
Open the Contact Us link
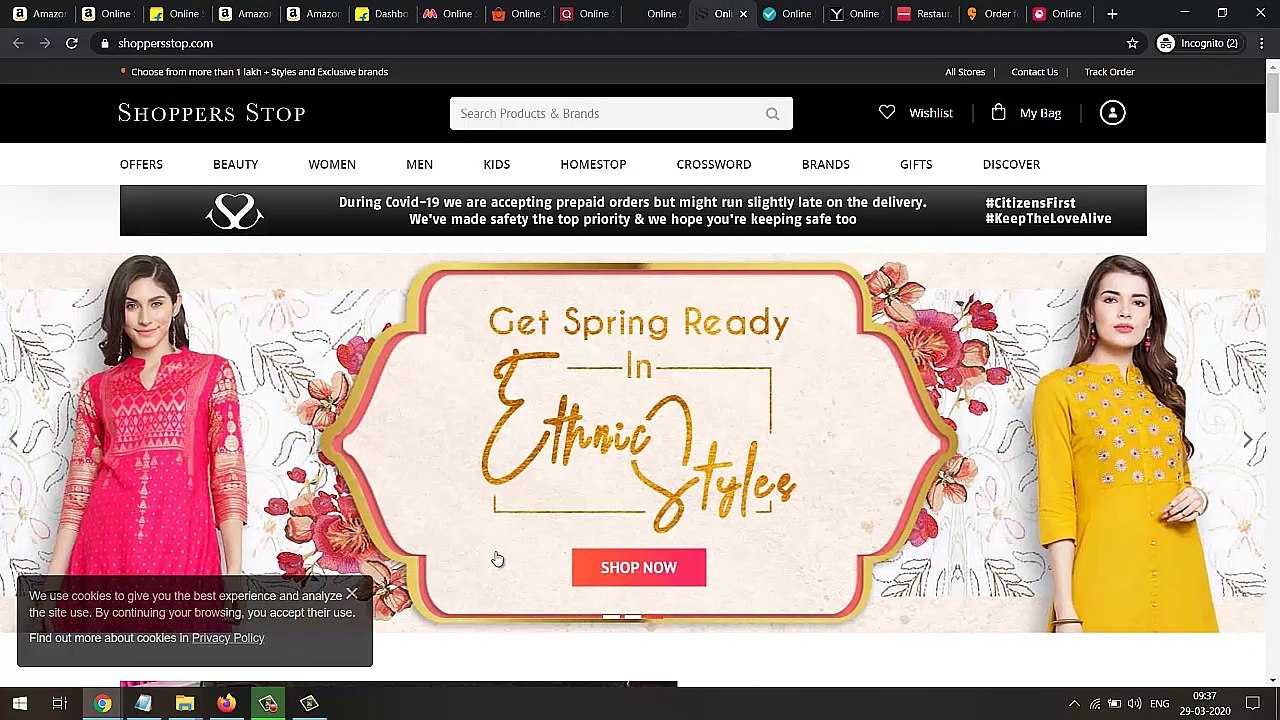point(1034,72)
